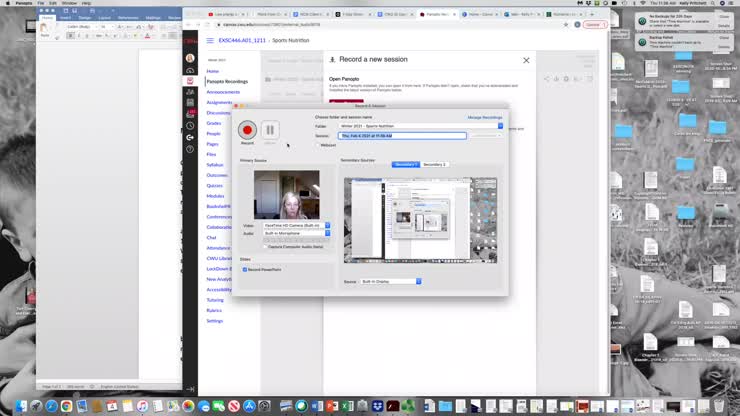Viewport: 740px width, 416px height.
Task: Open the Canvas History clock icon
Action: (190, 126)
